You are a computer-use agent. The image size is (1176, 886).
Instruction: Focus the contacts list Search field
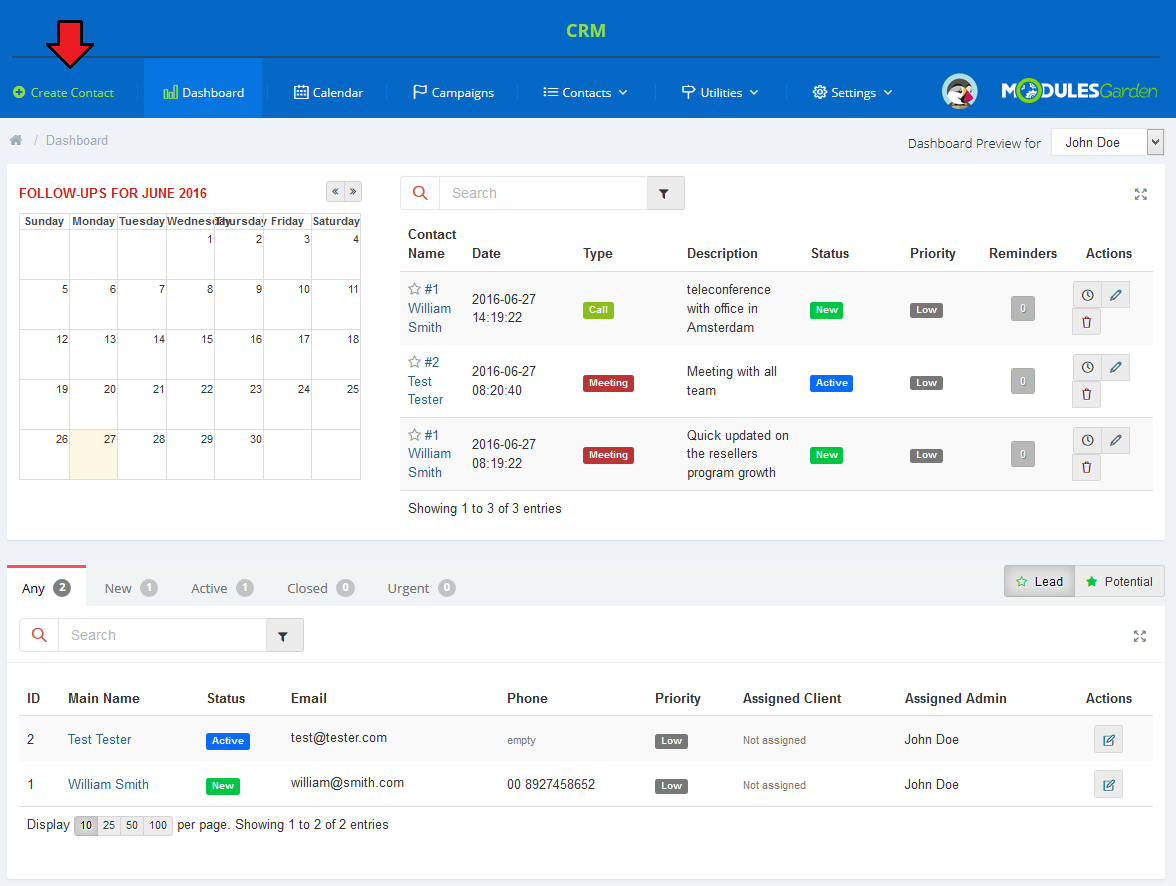tap(162, 635)
